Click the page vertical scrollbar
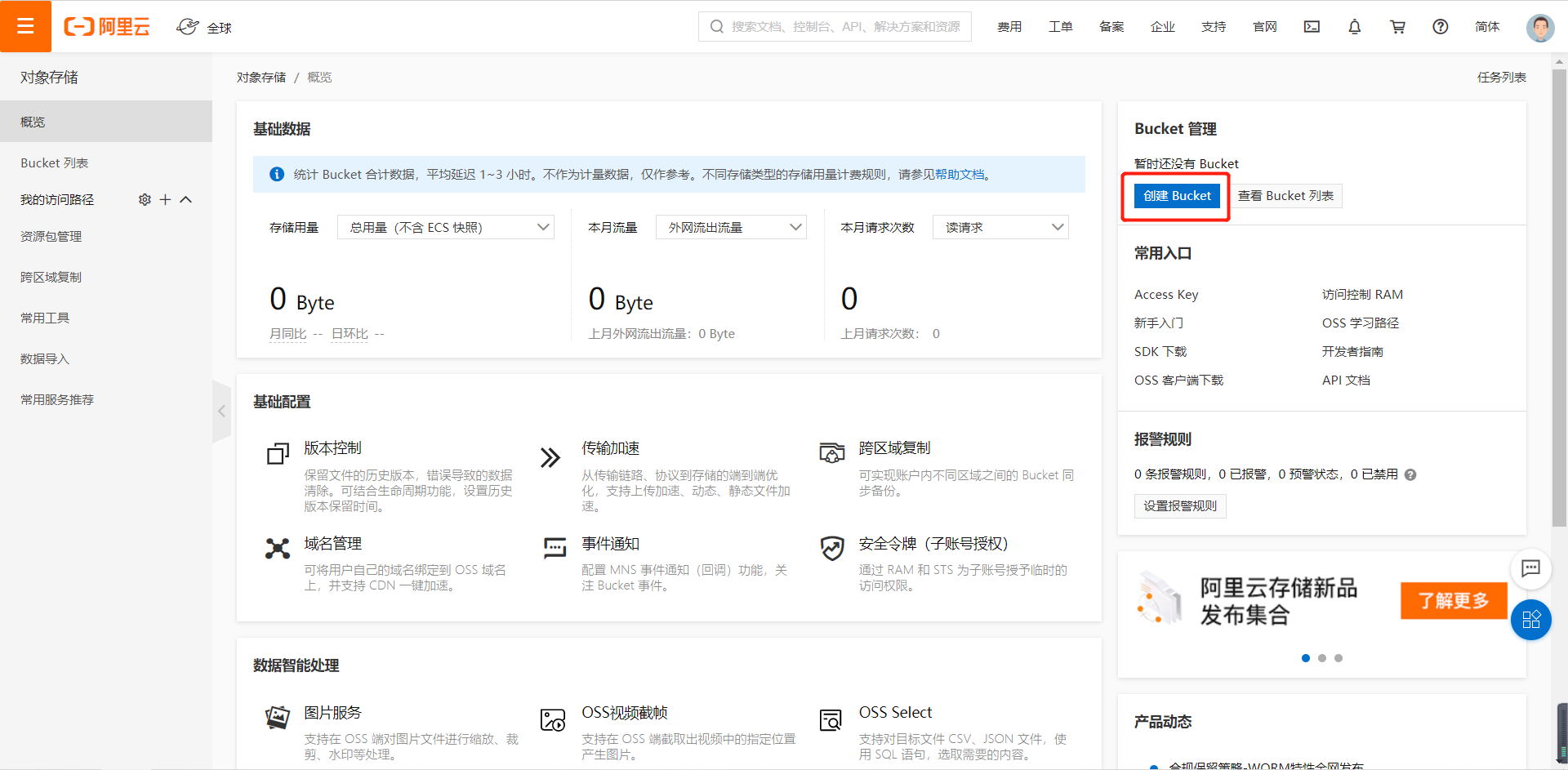Viewport: 1568px width, 770px height. (x=1560, y=298)
